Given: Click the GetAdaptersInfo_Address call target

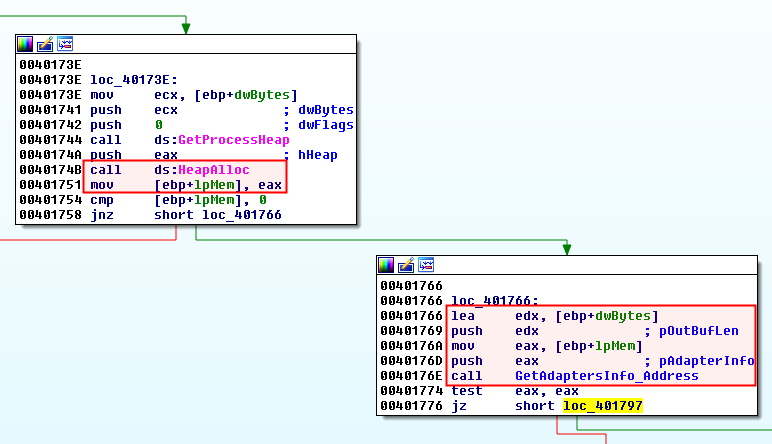Looking at the screenshot, I should [607, 376].
